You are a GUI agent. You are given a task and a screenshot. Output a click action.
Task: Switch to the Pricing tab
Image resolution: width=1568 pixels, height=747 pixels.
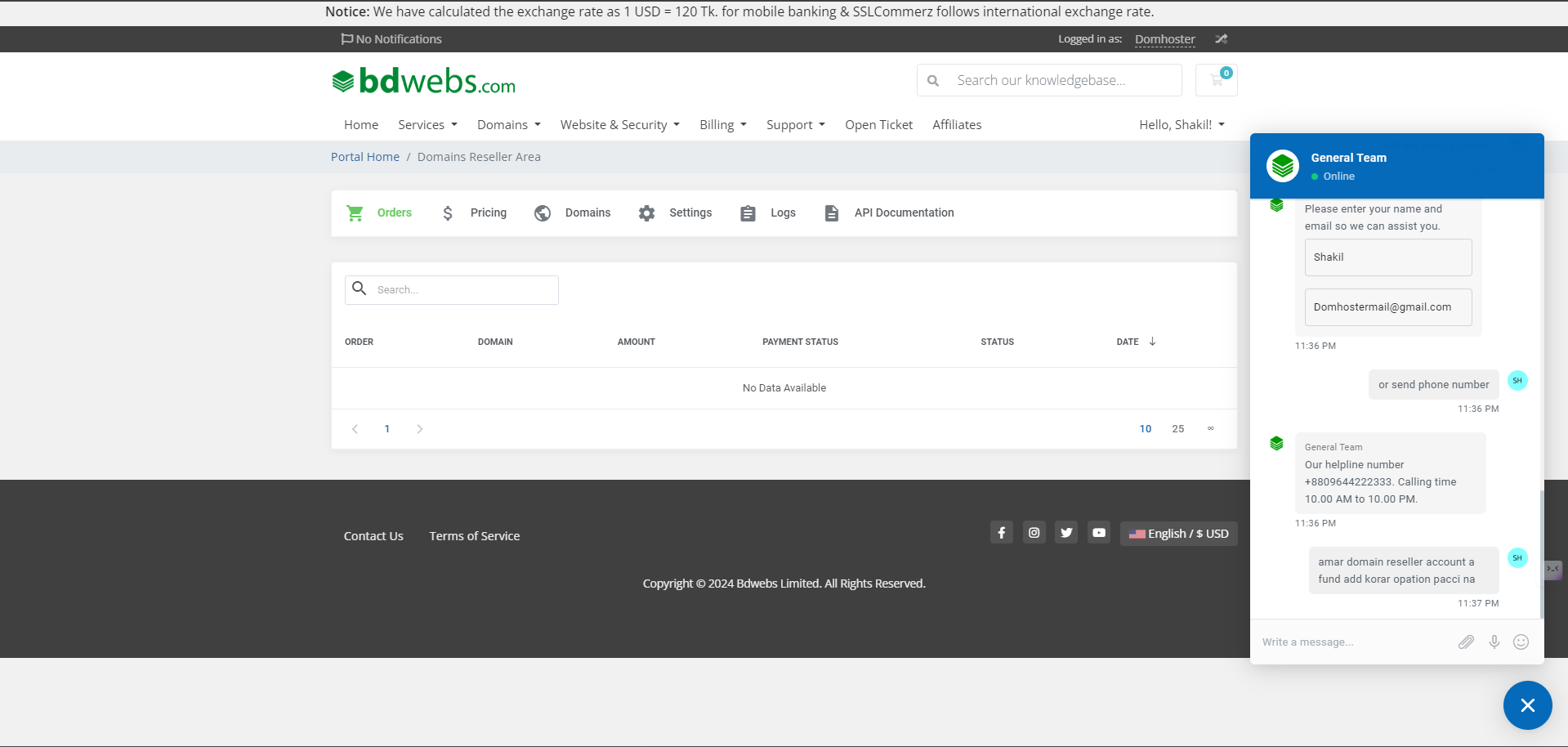click(489, 212)
